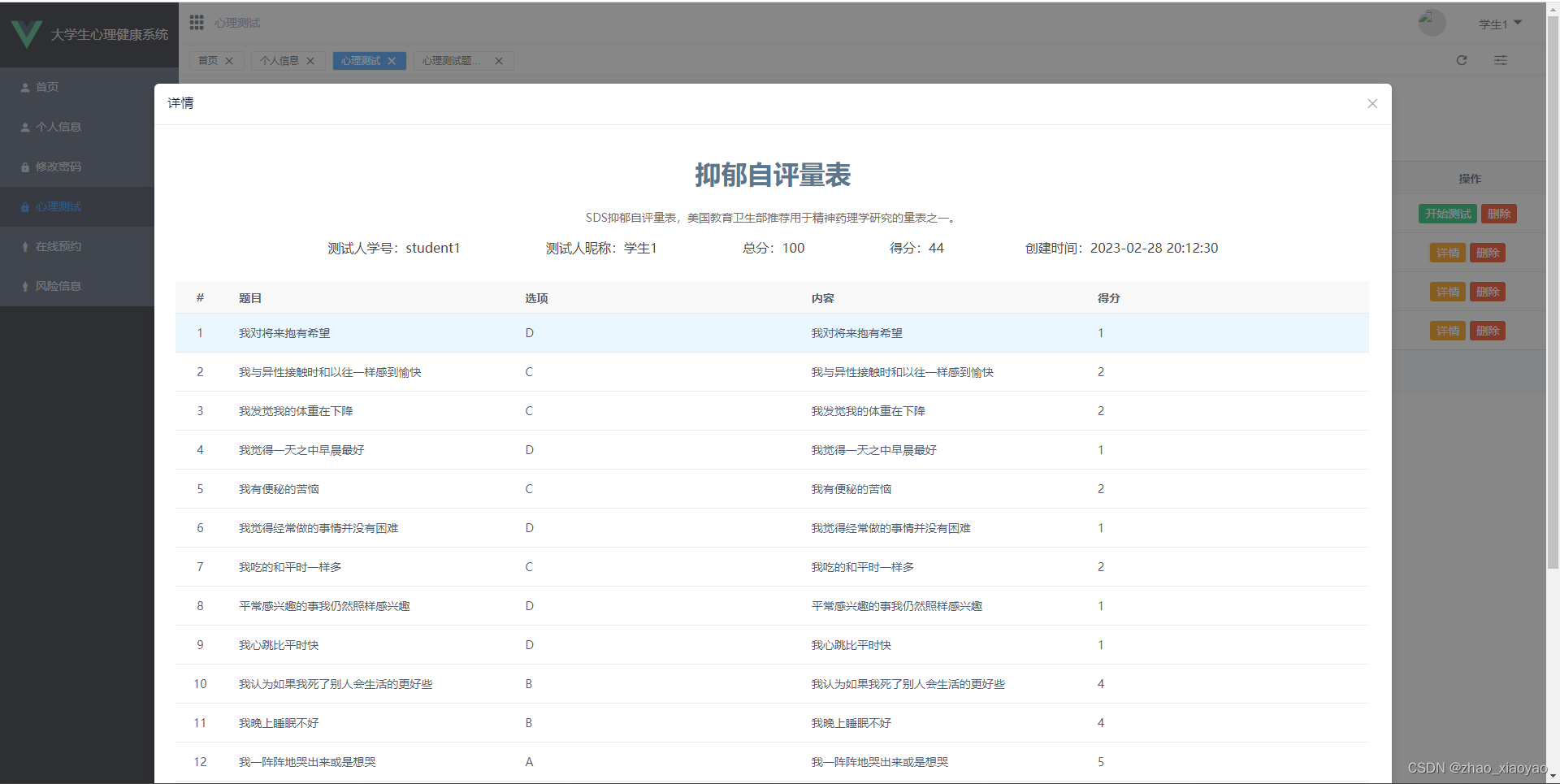Close the 心理测试题... tab with its X

[x=499, y=61]
